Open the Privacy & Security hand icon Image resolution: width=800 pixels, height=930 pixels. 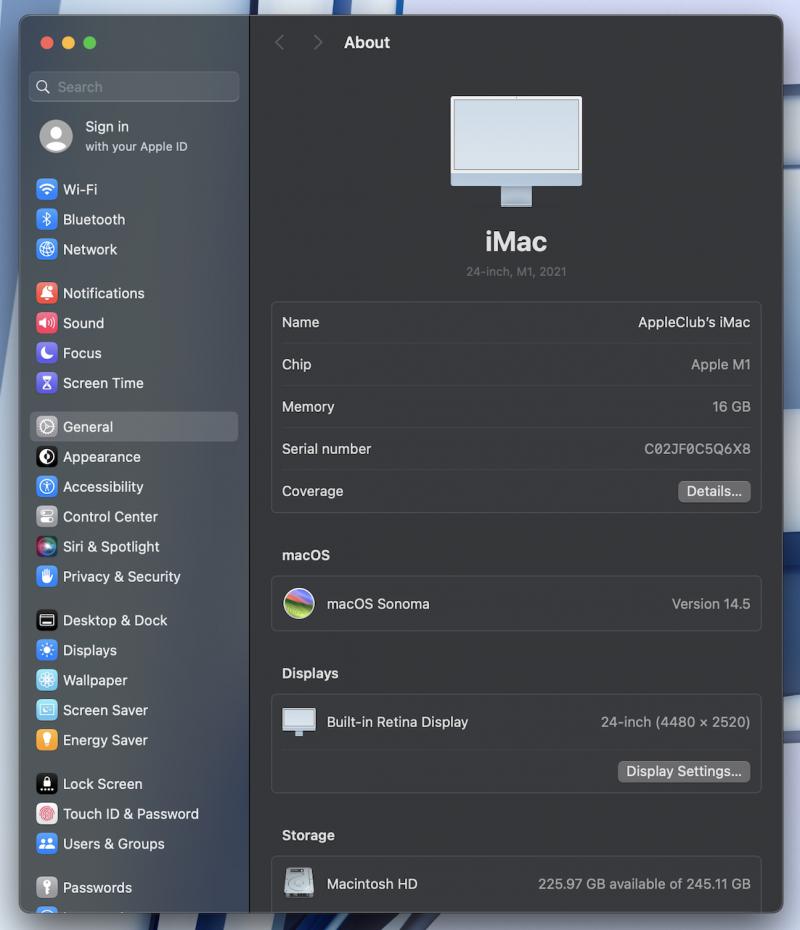click(x=47, y=577)
